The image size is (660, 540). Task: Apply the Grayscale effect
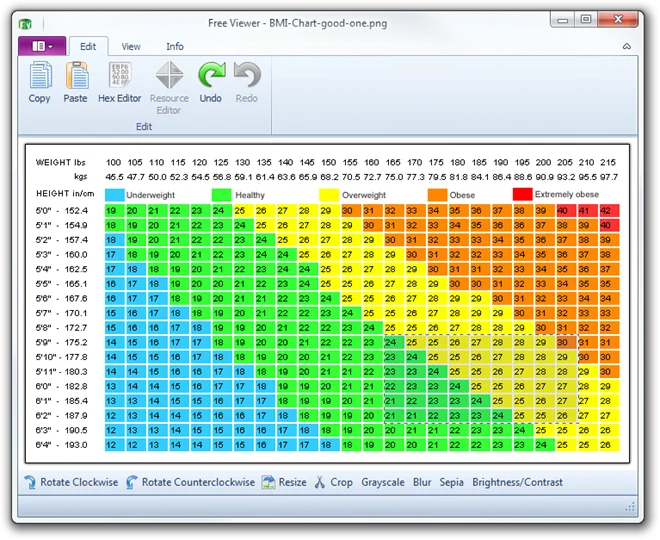pos(383,482)
